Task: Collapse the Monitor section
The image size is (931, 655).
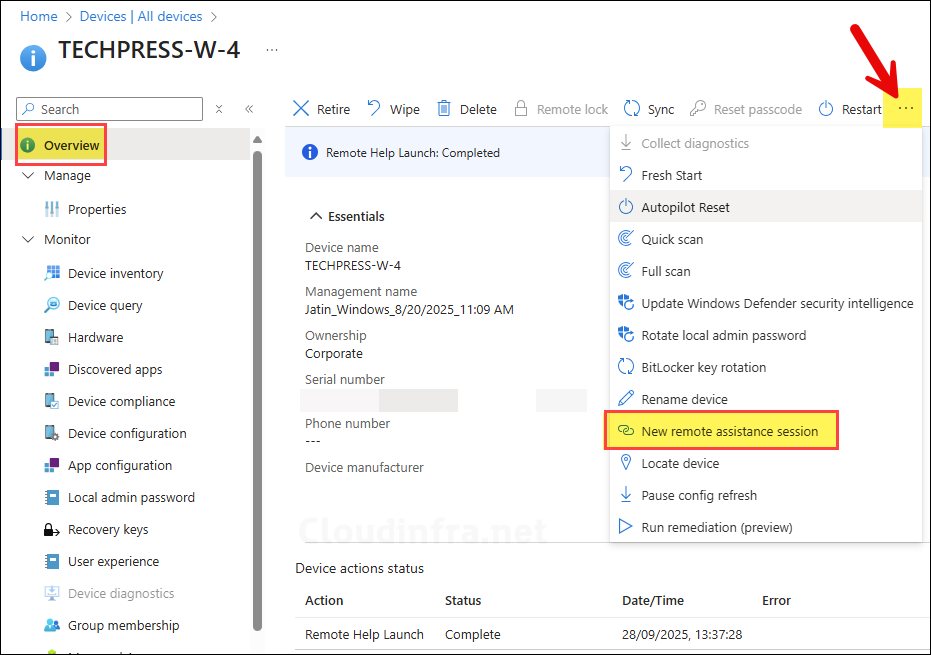Action: [x=28, y=239]
